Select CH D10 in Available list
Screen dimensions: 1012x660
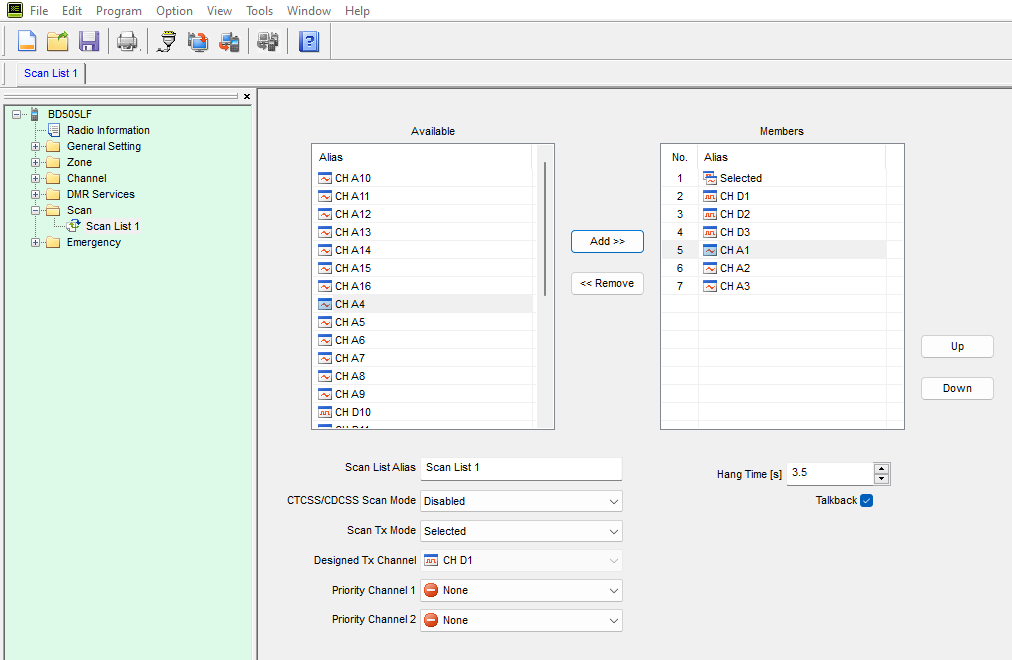click(x=423, y=412)
